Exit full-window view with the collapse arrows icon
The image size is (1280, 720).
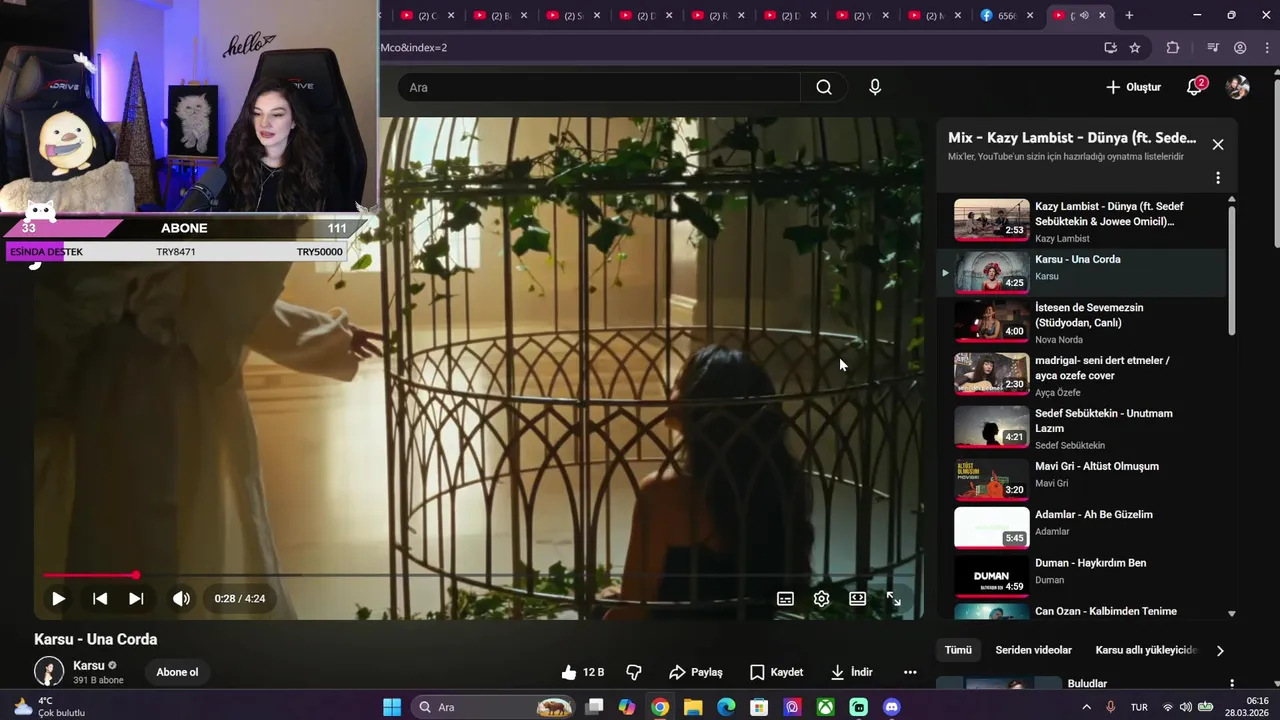(x=894, y=599)
